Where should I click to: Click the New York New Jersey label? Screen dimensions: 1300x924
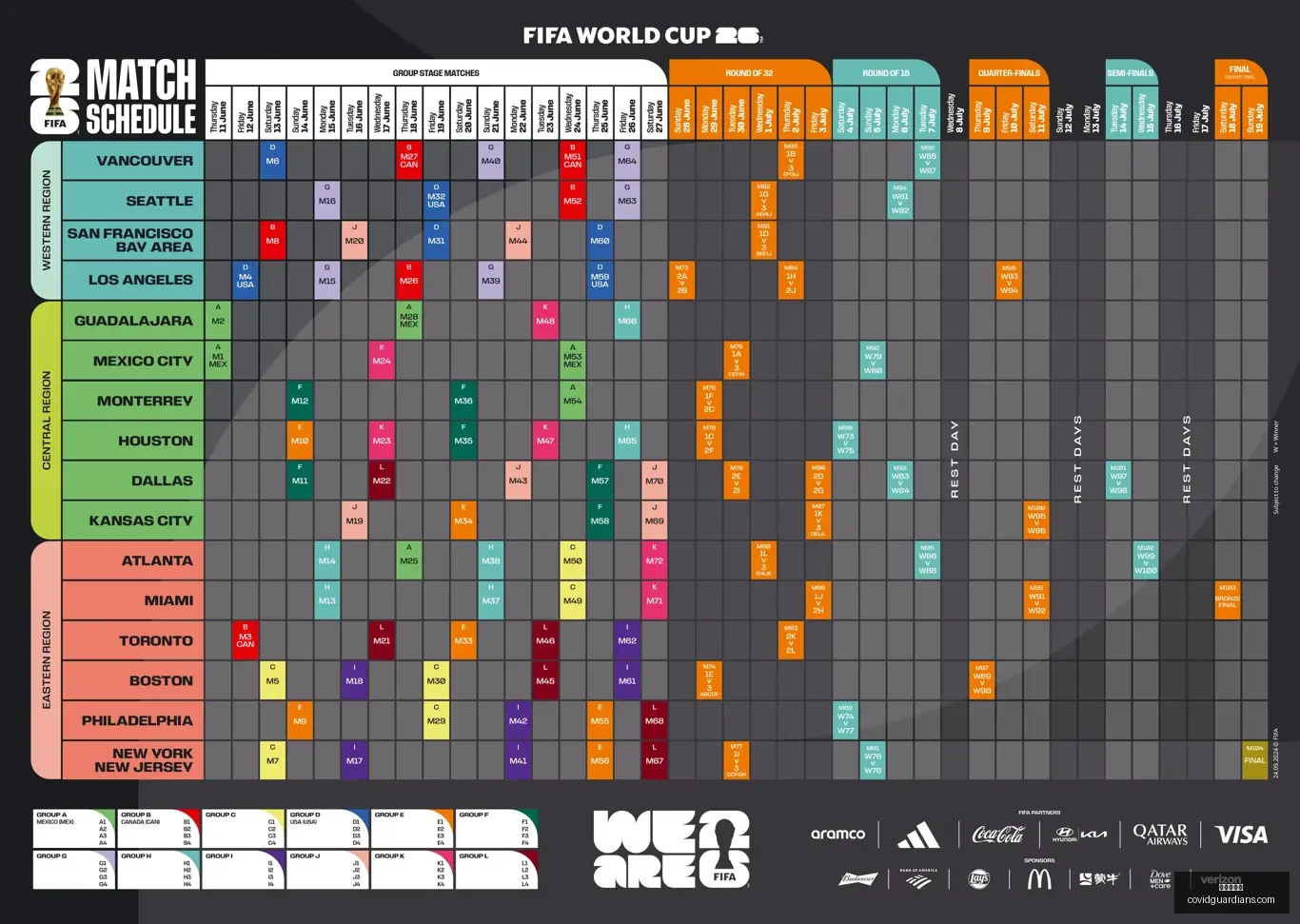pos(133,760)
